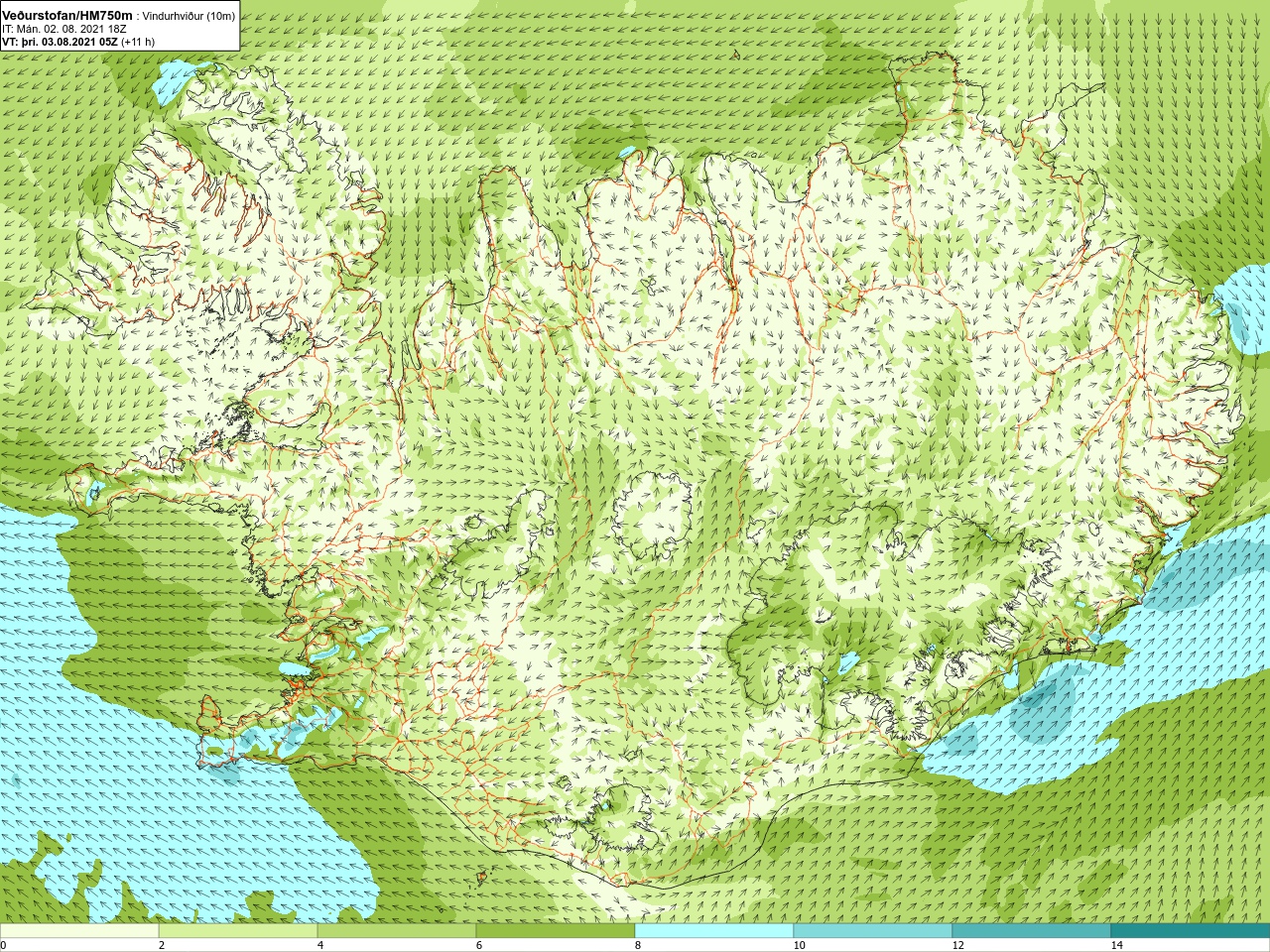Click the teal 12–14 legend swatch
Screen dimensions: 1270x952
click(x=1032, y=931)
